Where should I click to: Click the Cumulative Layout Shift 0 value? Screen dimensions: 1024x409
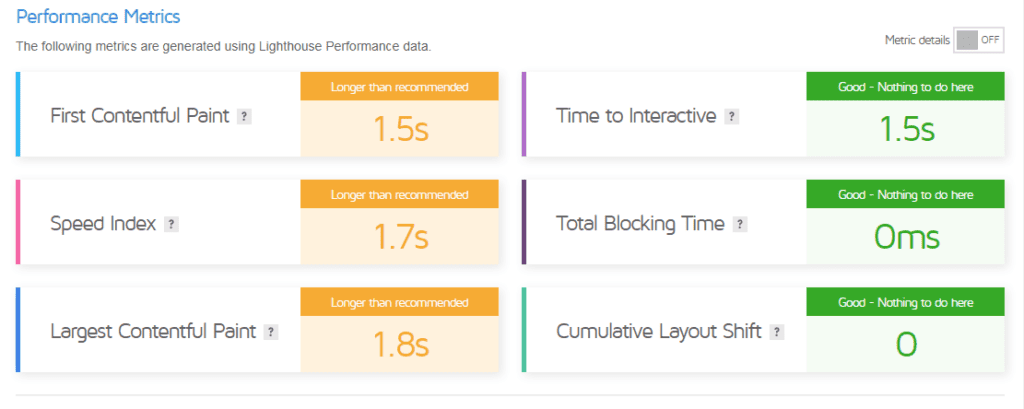[906, 344]
